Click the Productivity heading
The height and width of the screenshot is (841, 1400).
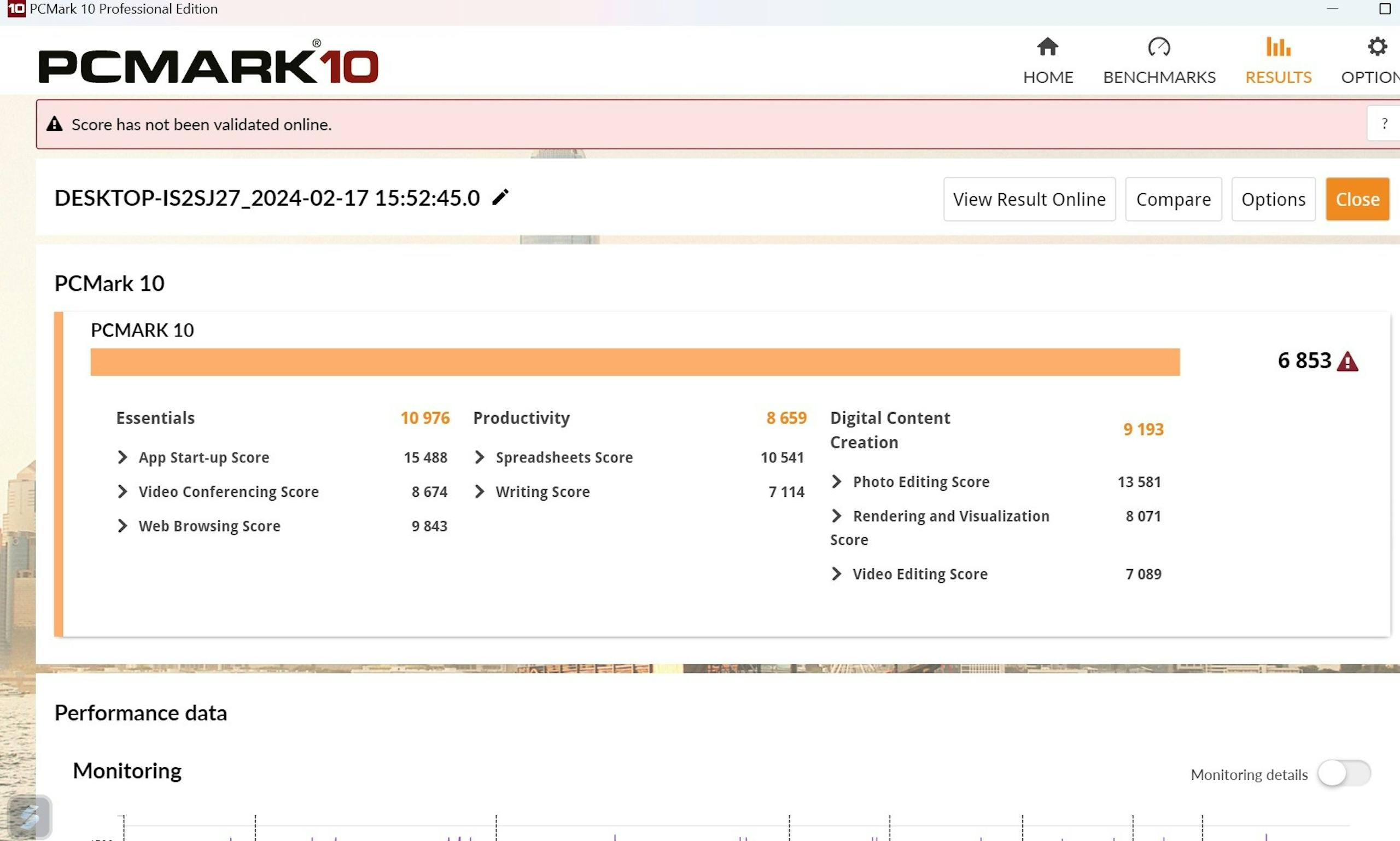(x=521, y=417)
